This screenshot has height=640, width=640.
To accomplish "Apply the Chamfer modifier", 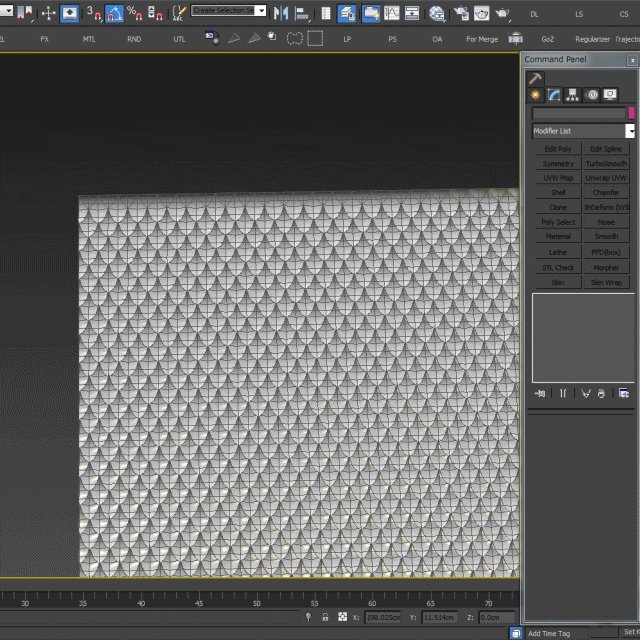I will point(606,193).
